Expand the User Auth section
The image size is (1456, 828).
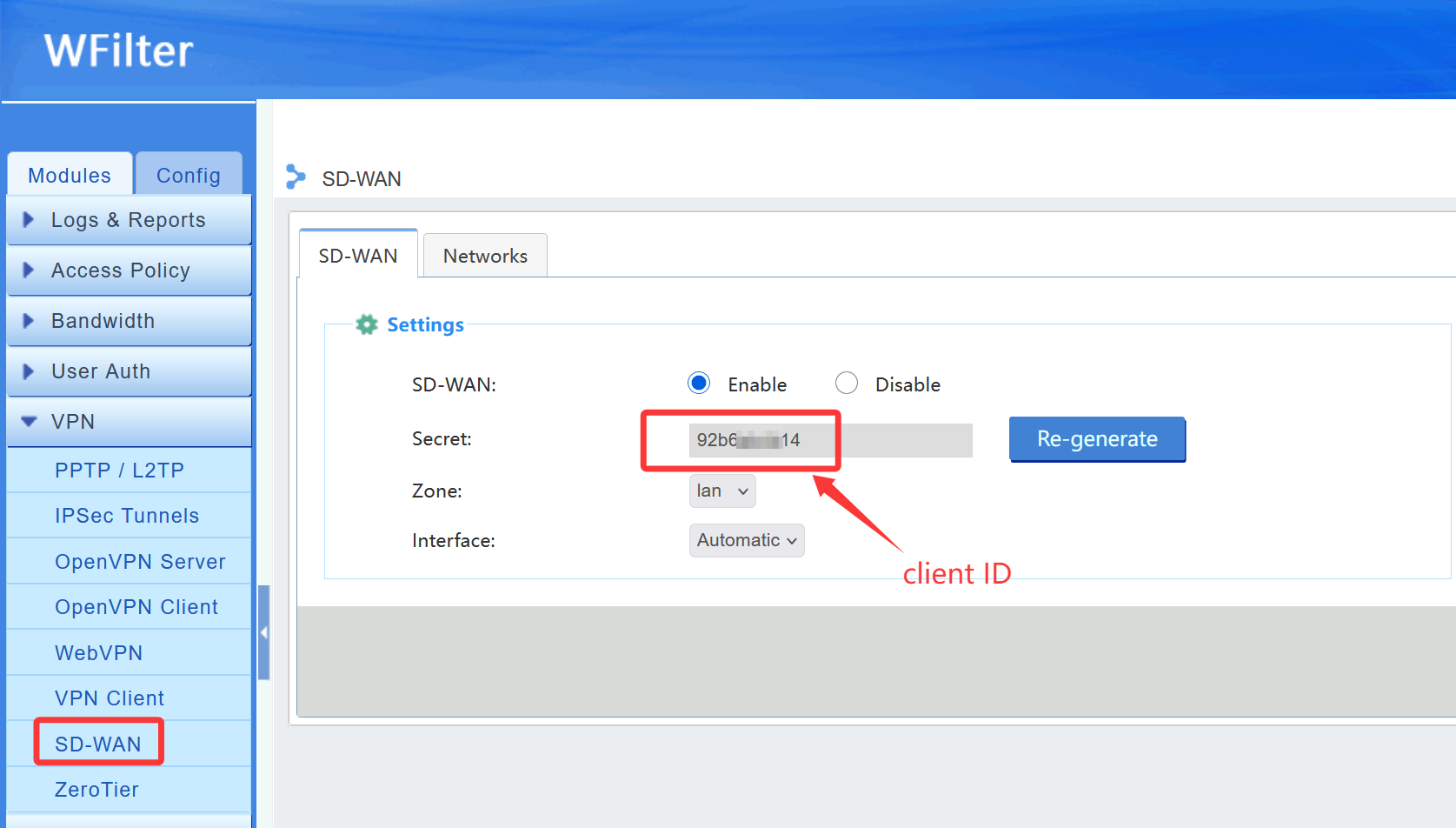tap(130, 371)
